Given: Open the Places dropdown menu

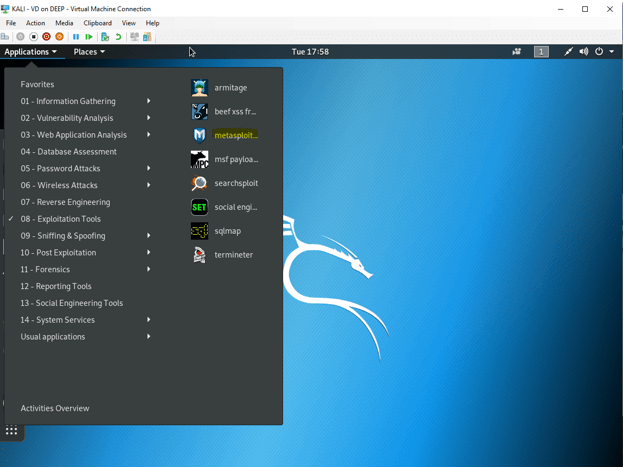Looking at the screenshot, I should point(89,51).
